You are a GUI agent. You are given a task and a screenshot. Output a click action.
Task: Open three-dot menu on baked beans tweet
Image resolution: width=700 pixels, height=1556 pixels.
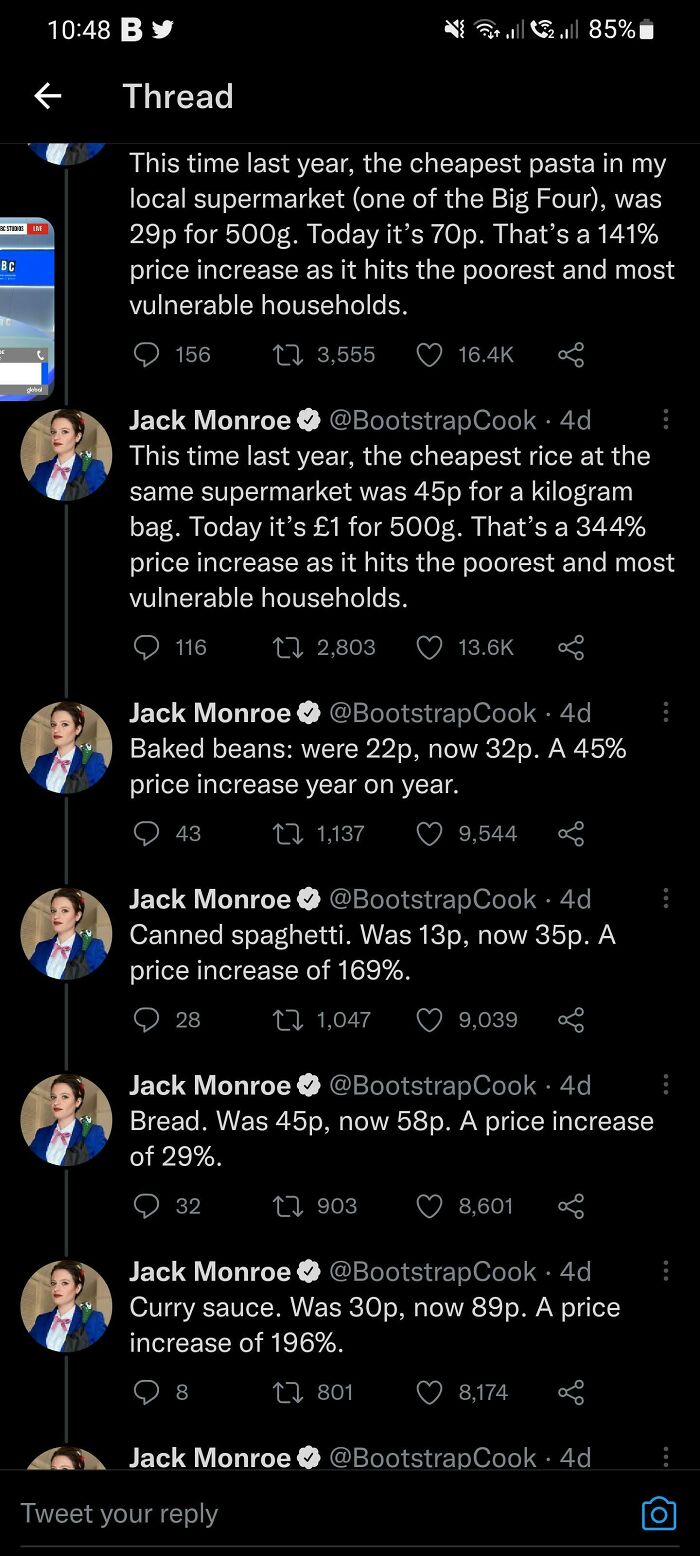coord(666,713)
